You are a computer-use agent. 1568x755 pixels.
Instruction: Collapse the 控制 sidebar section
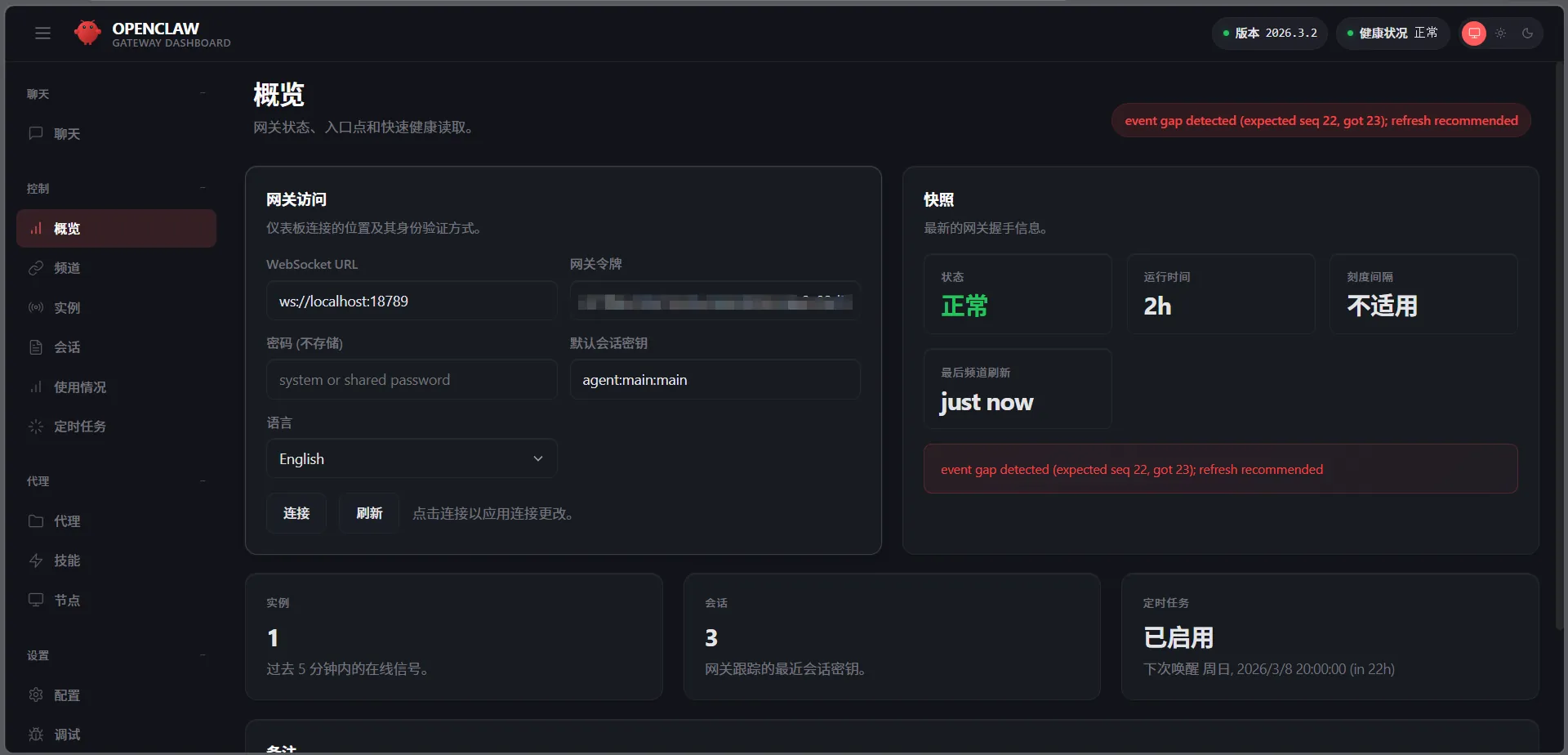pyautogui.click(x=203, y=187)
